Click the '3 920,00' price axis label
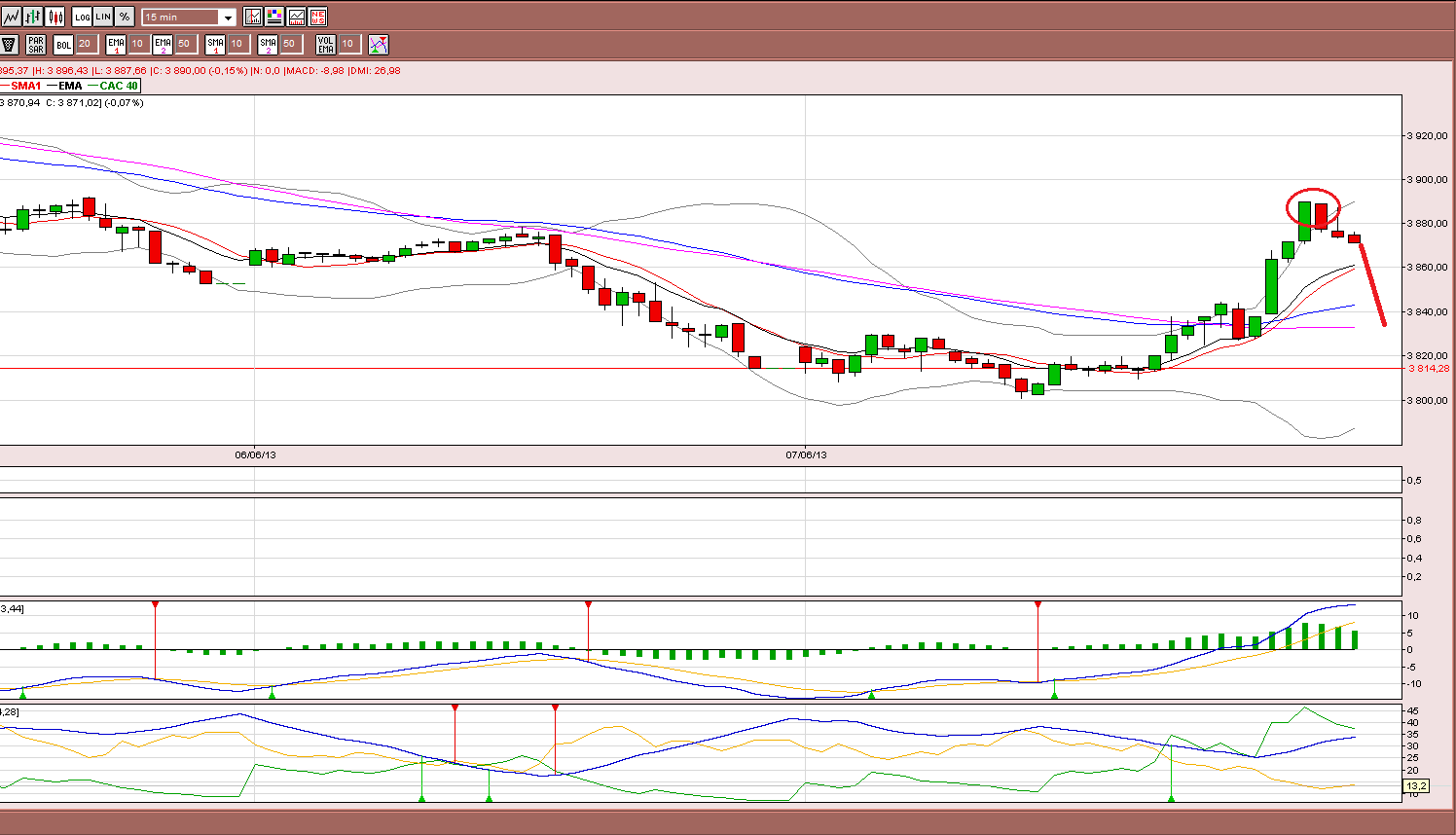The height and width of the screenshot is (835, 1456). point(1429,135)
